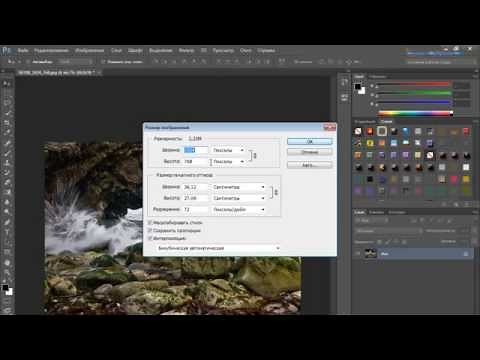Click the Отмена button
Image resolution: width=480 pixels, height=360 pixels.
coord(310,152)
